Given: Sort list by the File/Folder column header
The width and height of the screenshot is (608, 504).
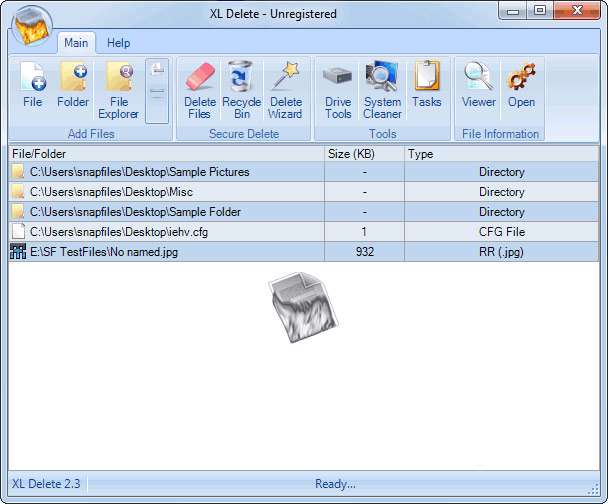Looking at the screenshot, I should click(166, 154).
